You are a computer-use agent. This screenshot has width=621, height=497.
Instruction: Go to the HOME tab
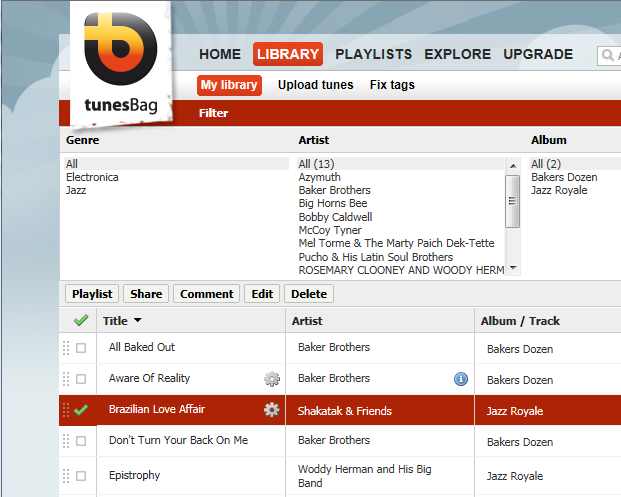coord(220,54)
